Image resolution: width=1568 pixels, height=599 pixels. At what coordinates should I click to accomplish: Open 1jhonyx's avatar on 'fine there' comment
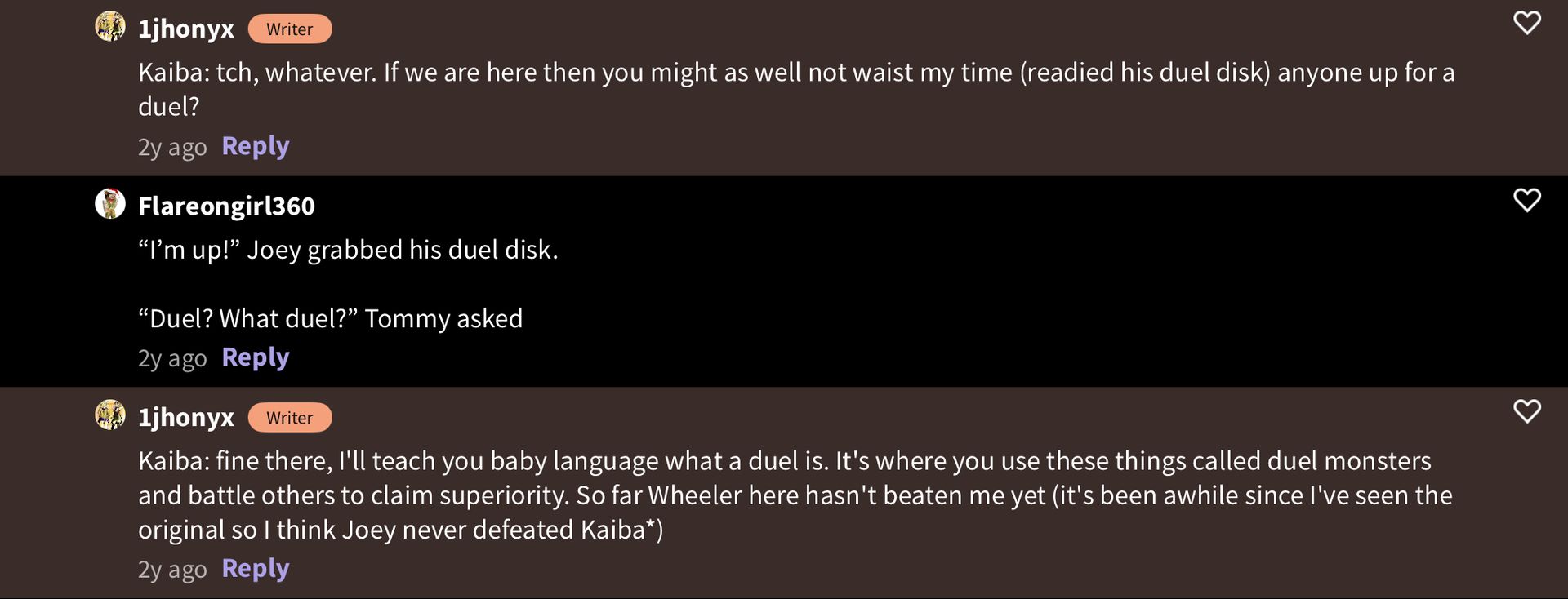tap(110, 415)
